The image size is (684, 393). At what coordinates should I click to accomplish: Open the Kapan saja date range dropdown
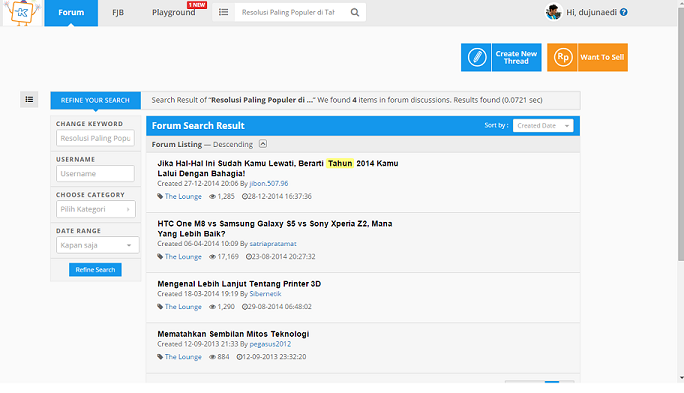coord(97,245)
